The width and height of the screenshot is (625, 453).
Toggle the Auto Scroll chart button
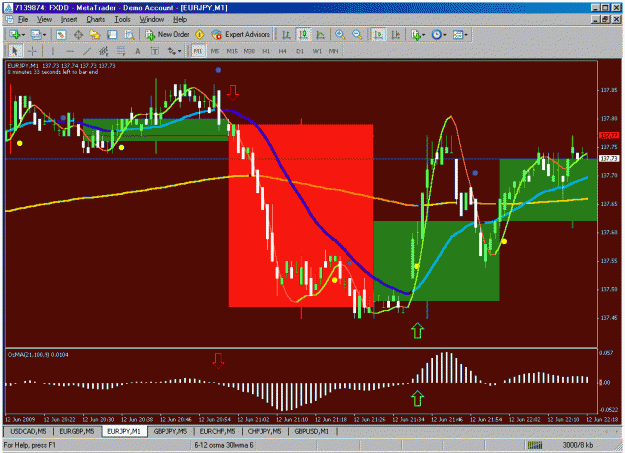[x=378, y=35]
